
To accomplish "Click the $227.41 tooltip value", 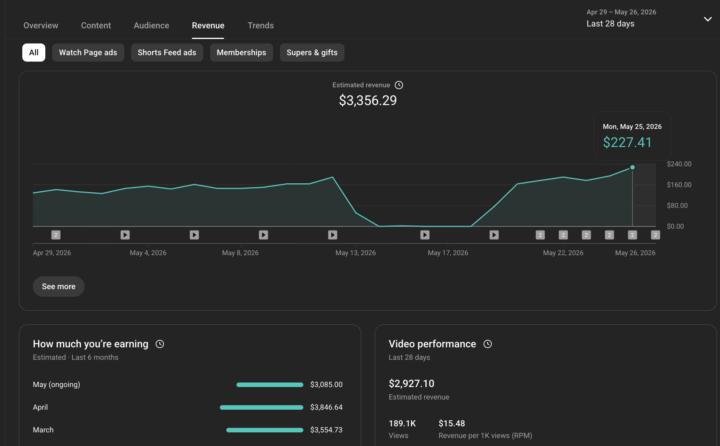I will (x=627, y=142).
